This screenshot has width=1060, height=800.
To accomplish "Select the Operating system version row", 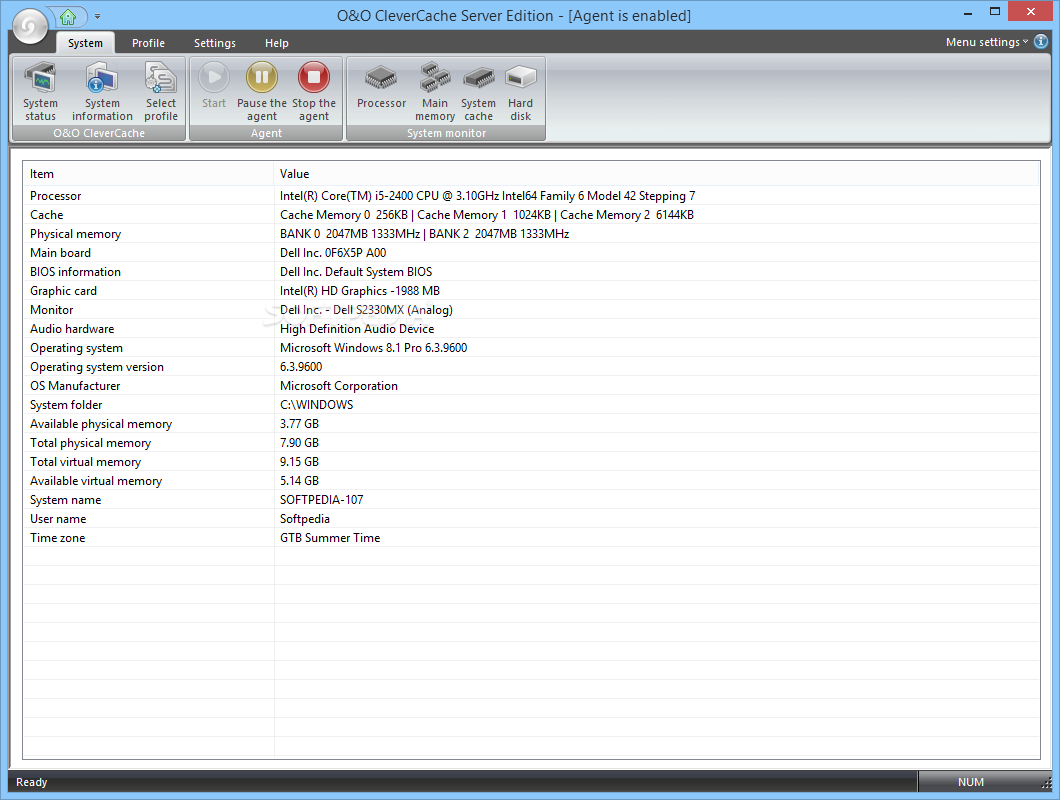I will click(531, 366).
